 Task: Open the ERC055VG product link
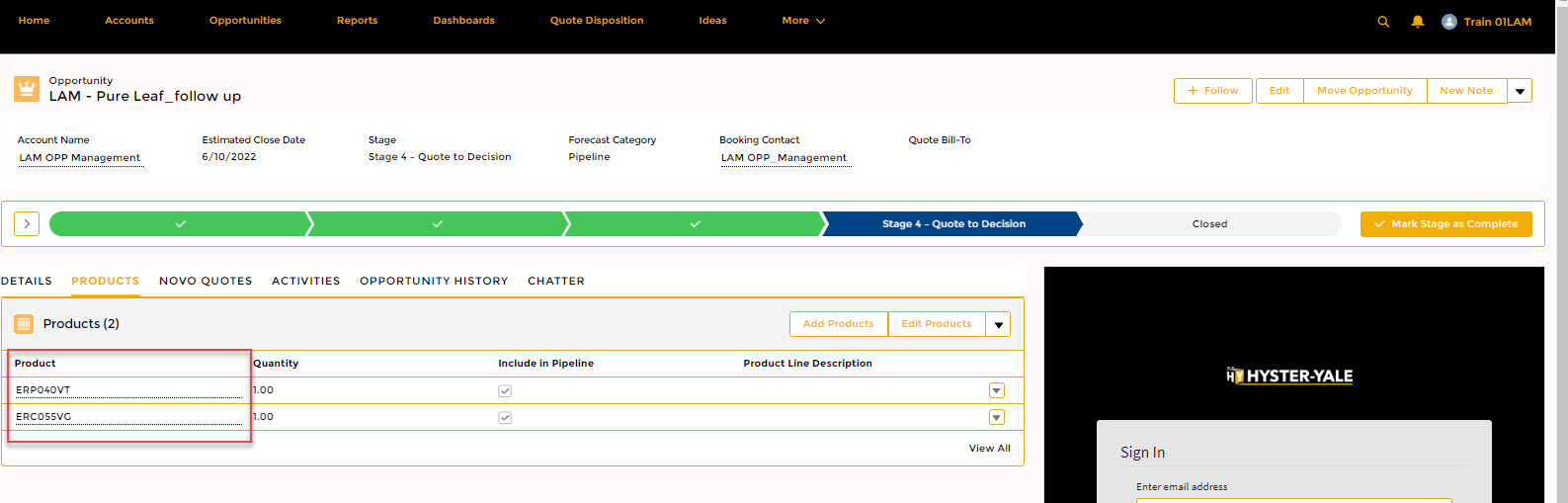pos(43,417)
